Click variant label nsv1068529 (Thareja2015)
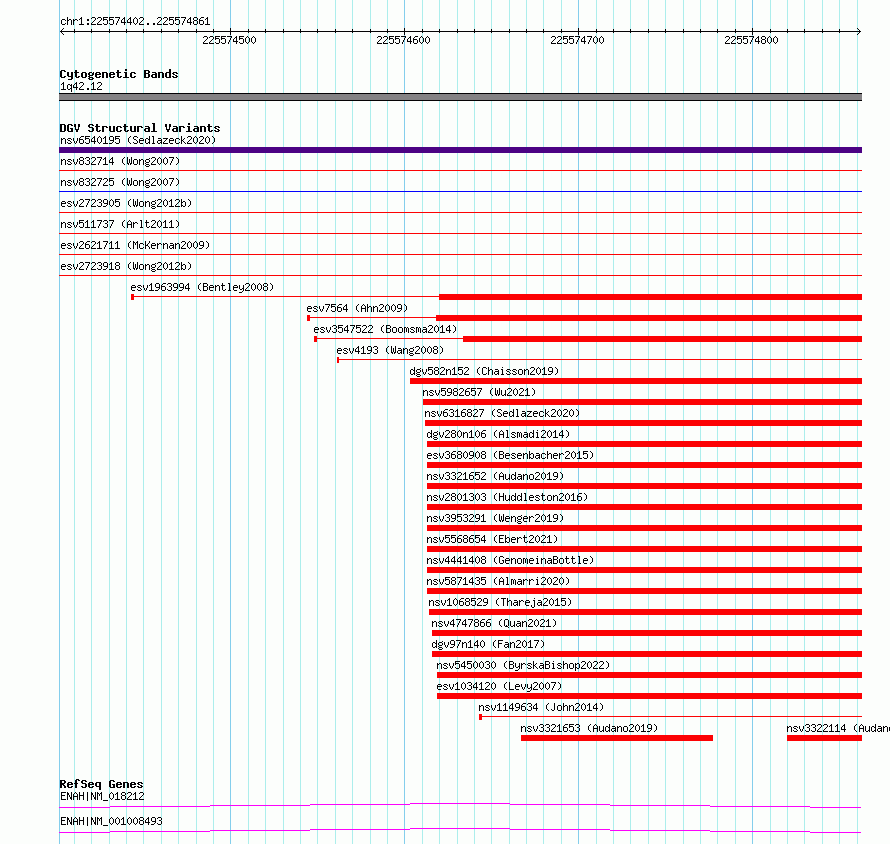The image size is (890, 844). coord(500,602)
